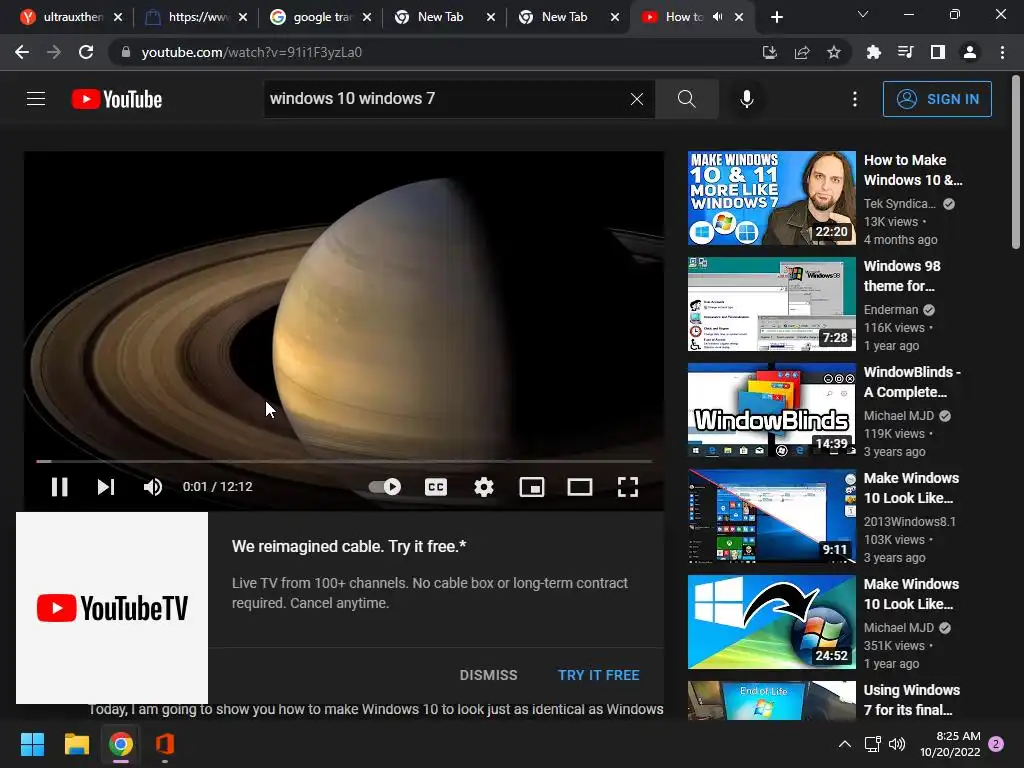Image resolution: width=1024 pixels, height=768 pixels.
Task: Open a new browser tab
Action: click(x=776, y=17)
